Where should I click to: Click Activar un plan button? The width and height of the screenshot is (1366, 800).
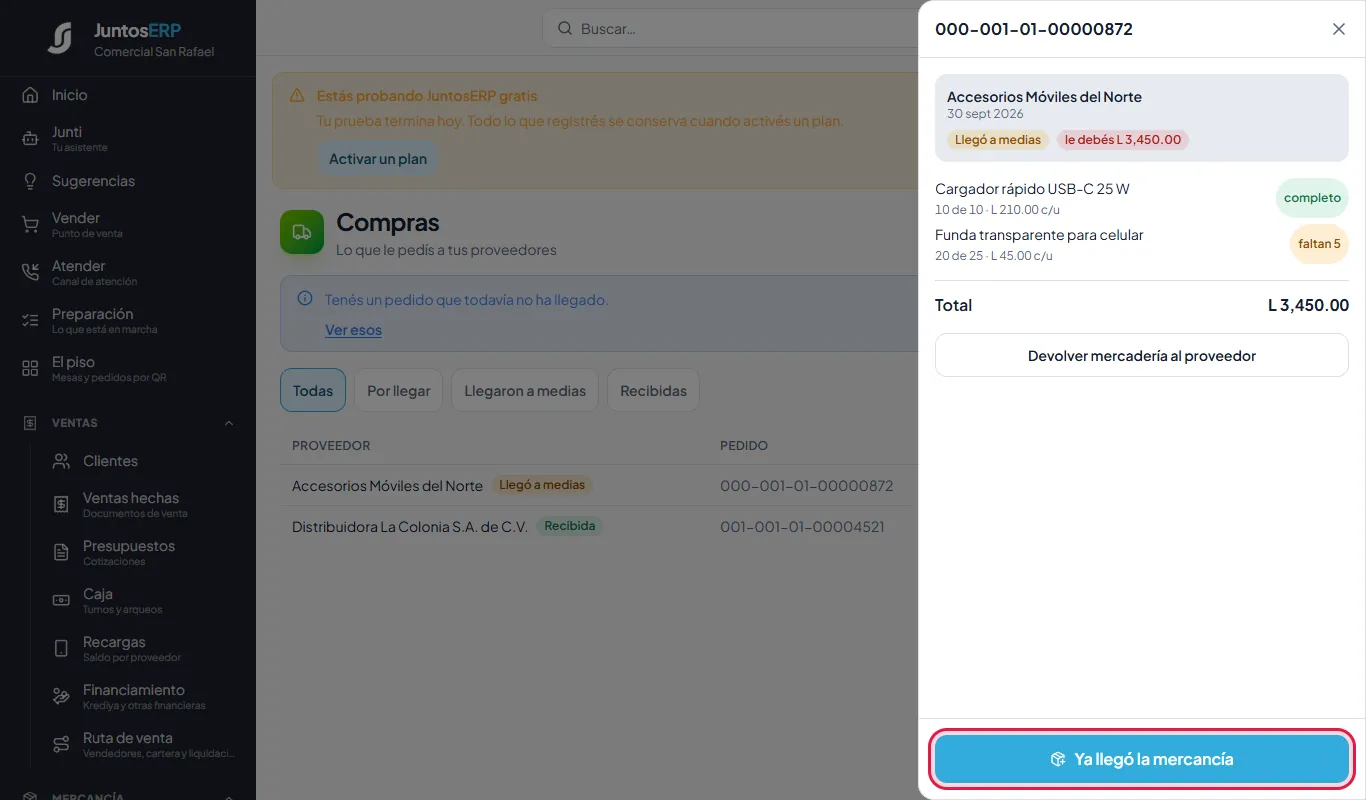378,159
